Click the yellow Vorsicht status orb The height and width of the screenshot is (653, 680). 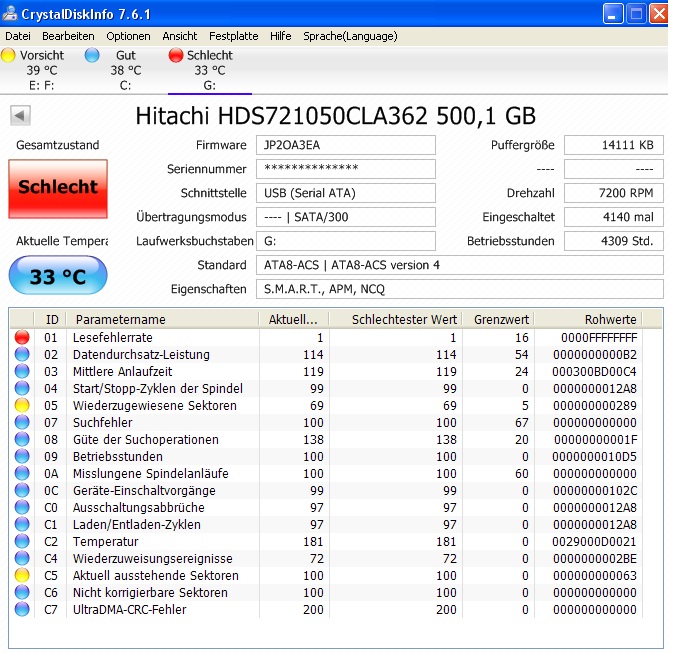click(8, 56)
